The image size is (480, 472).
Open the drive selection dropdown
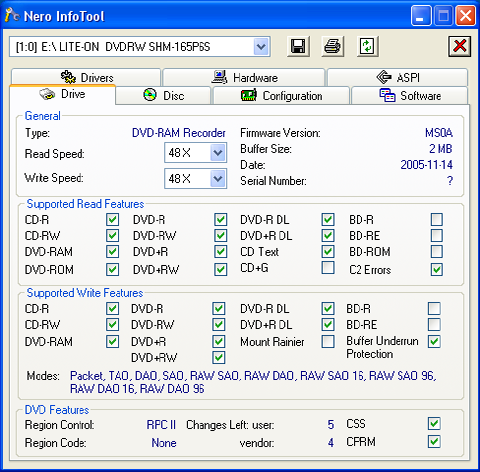pyautogui.click(x=261, y=46)
